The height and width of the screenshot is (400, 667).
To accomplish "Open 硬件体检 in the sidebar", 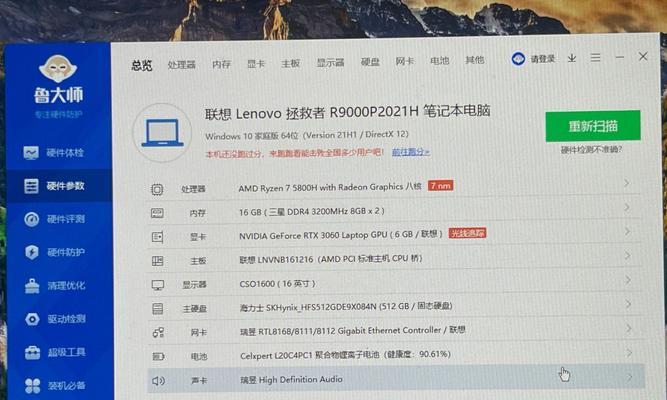I will tap(54, 153).
